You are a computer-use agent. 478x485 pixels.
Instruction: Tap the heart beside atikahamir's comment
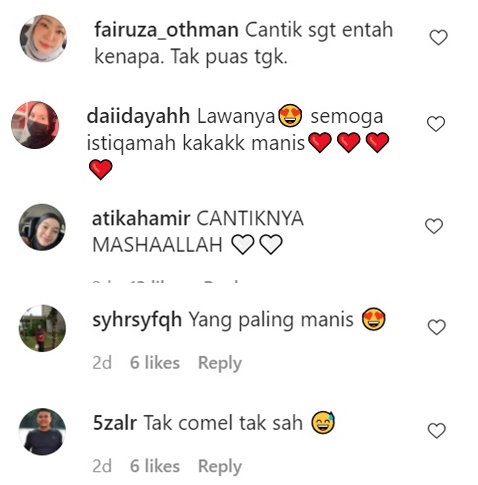coord(434,226)
